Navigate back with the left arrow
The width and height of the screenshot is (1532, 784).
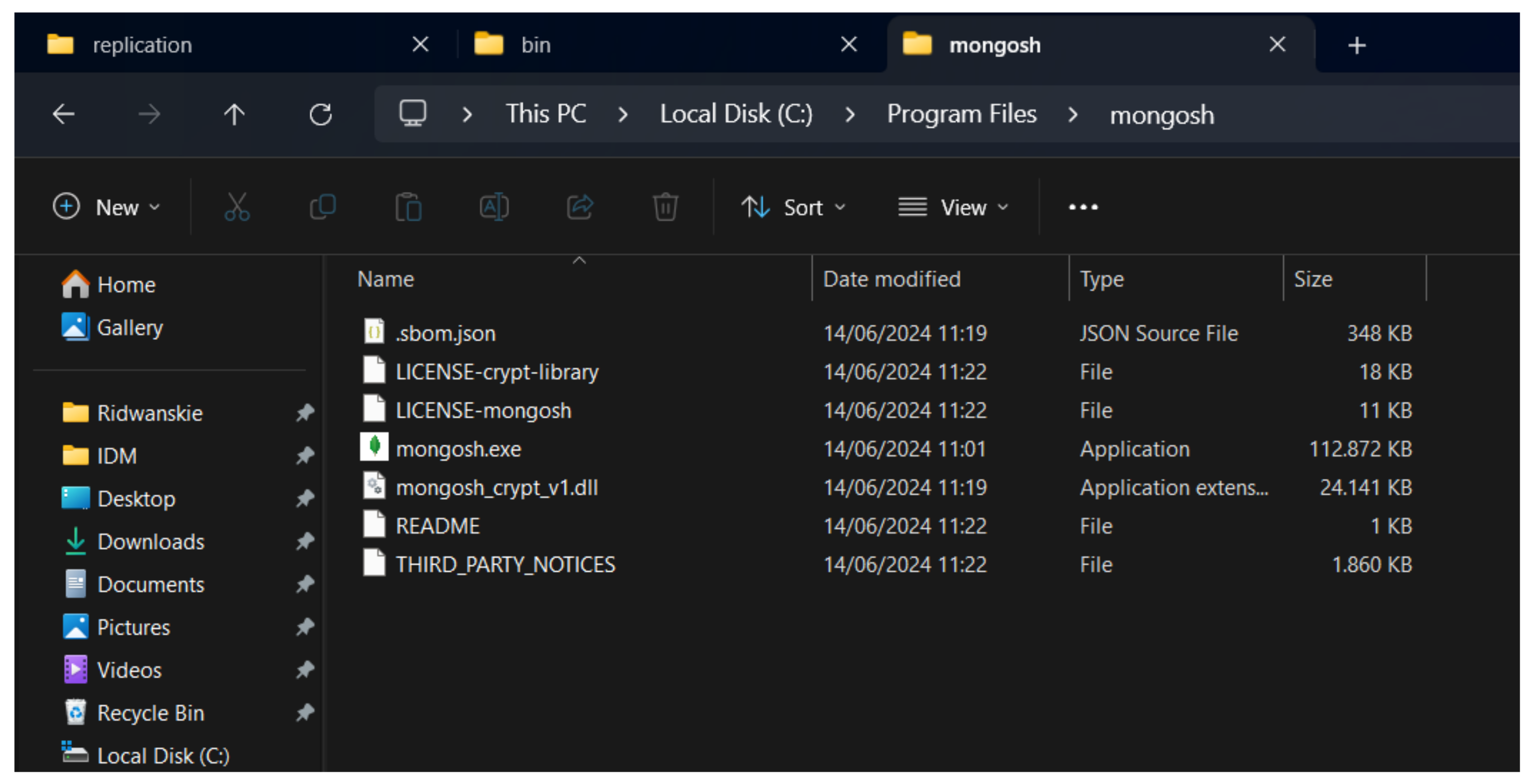(64, 114)
